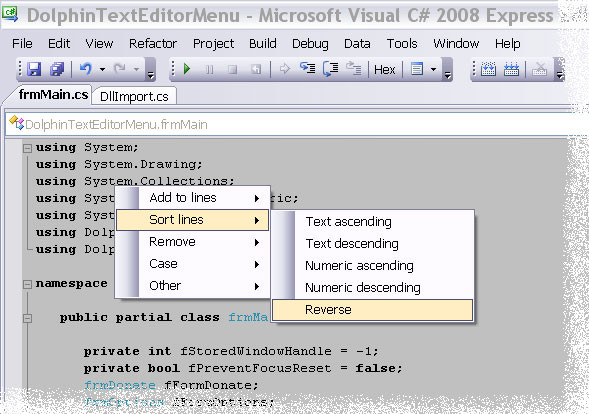
Task: Open the Build menu
Action: coord(263,44)
